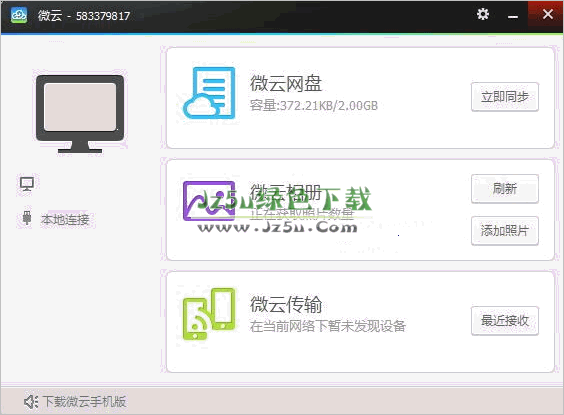Open the 下载微云手机版 link
The image size is (564, 415).
click(84, 401)
